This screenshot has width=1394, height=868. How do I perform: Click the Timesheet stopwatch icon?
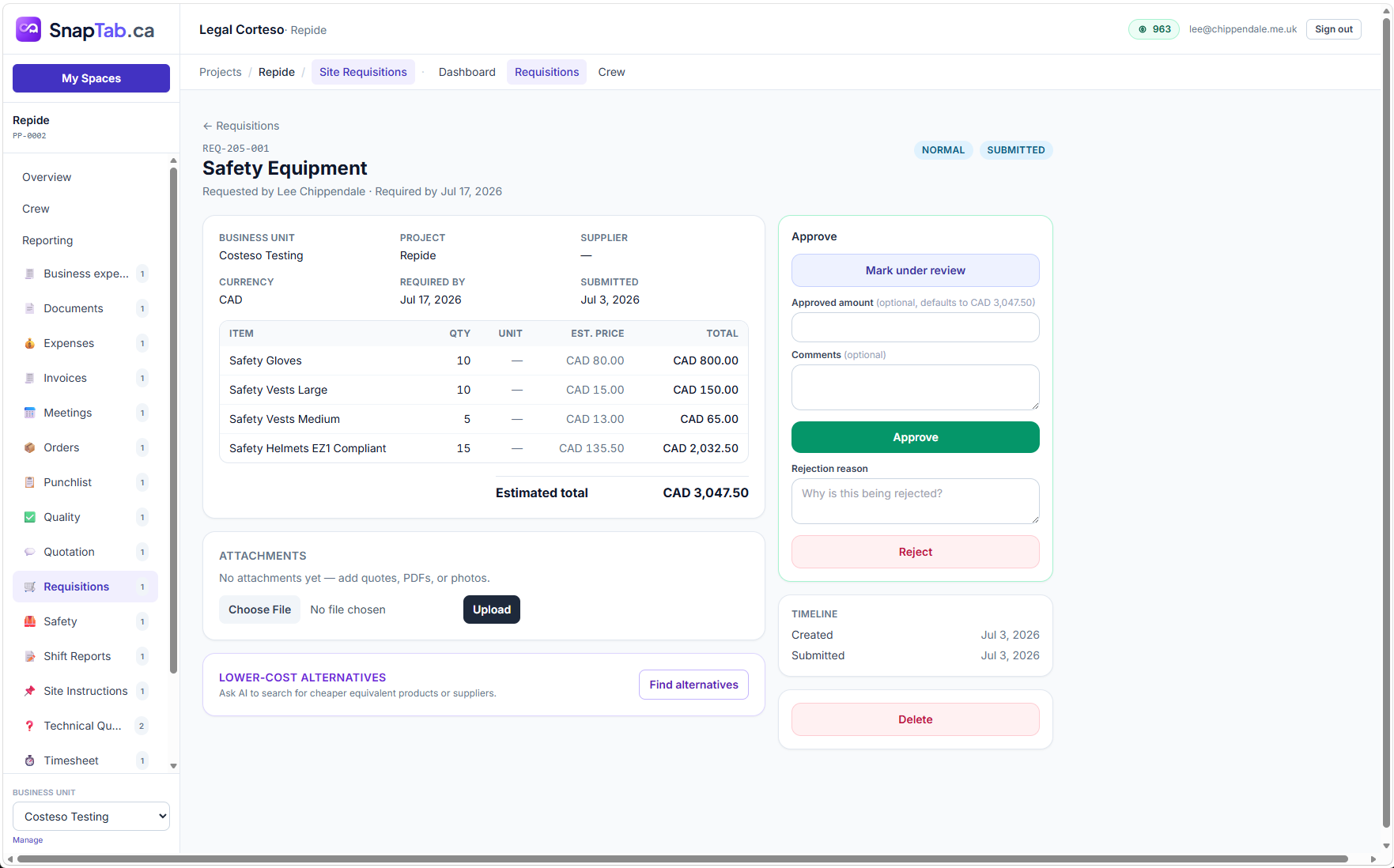29,761
